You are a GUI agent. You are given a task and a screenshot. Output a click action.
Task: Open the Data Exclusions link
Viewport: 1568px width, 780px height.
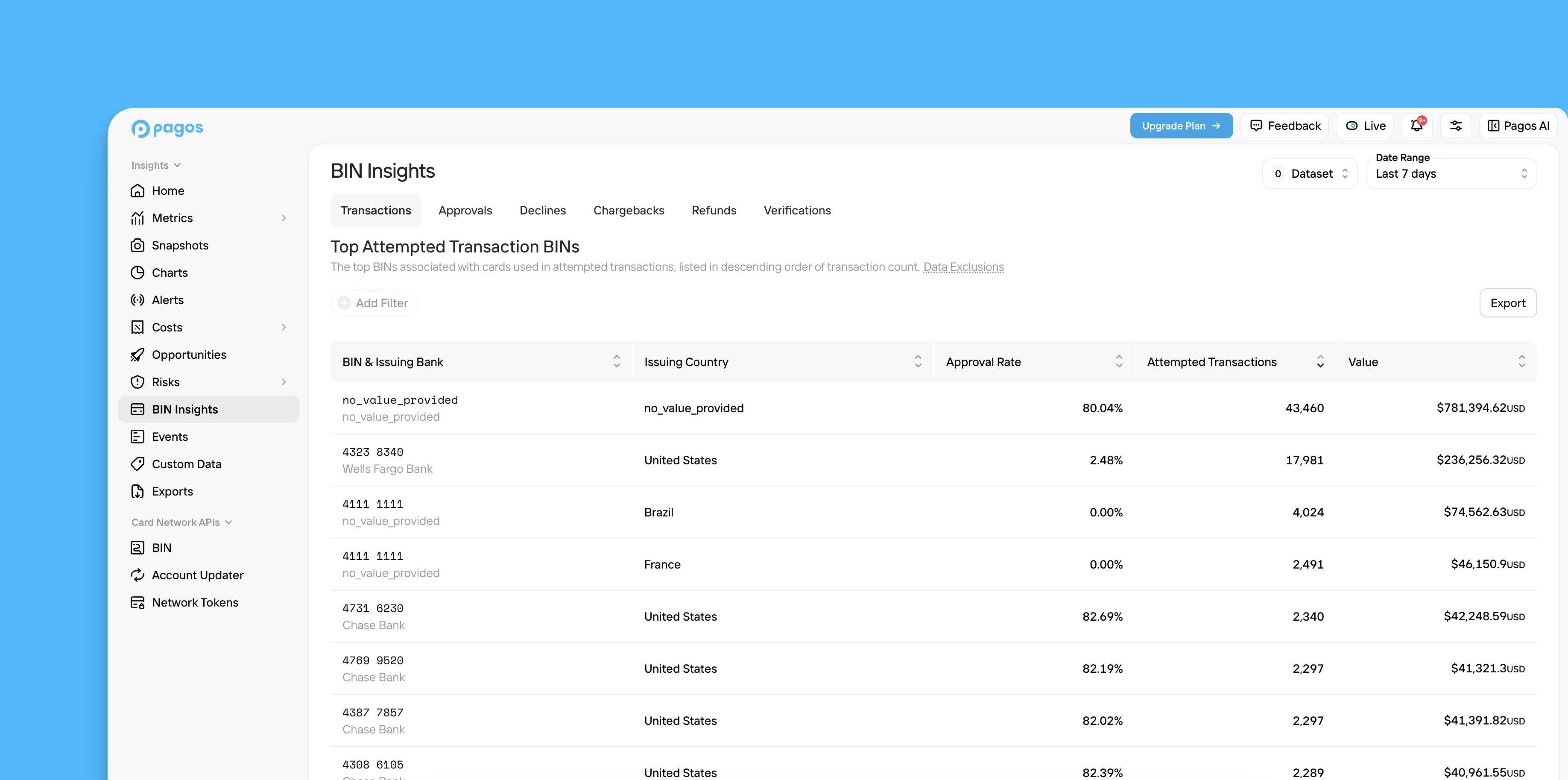(x=964, y=267)
